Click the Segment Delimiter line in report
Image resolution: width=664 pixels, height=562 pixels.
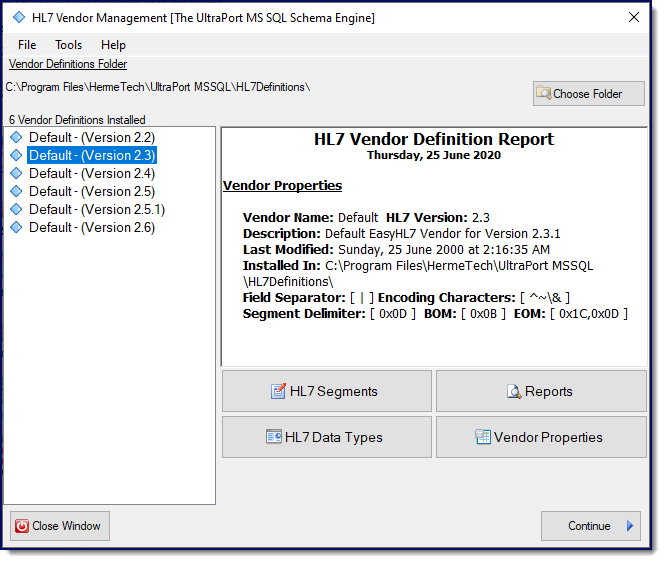pos(435,314)
